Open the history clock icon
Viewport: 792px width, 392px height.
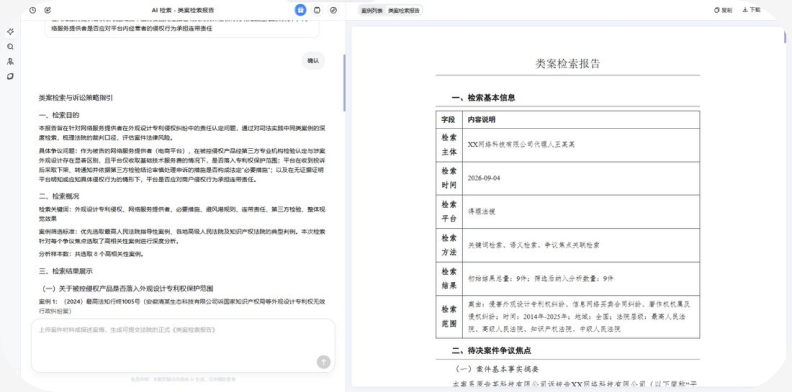pyautogui.click(x=33, y=10)
